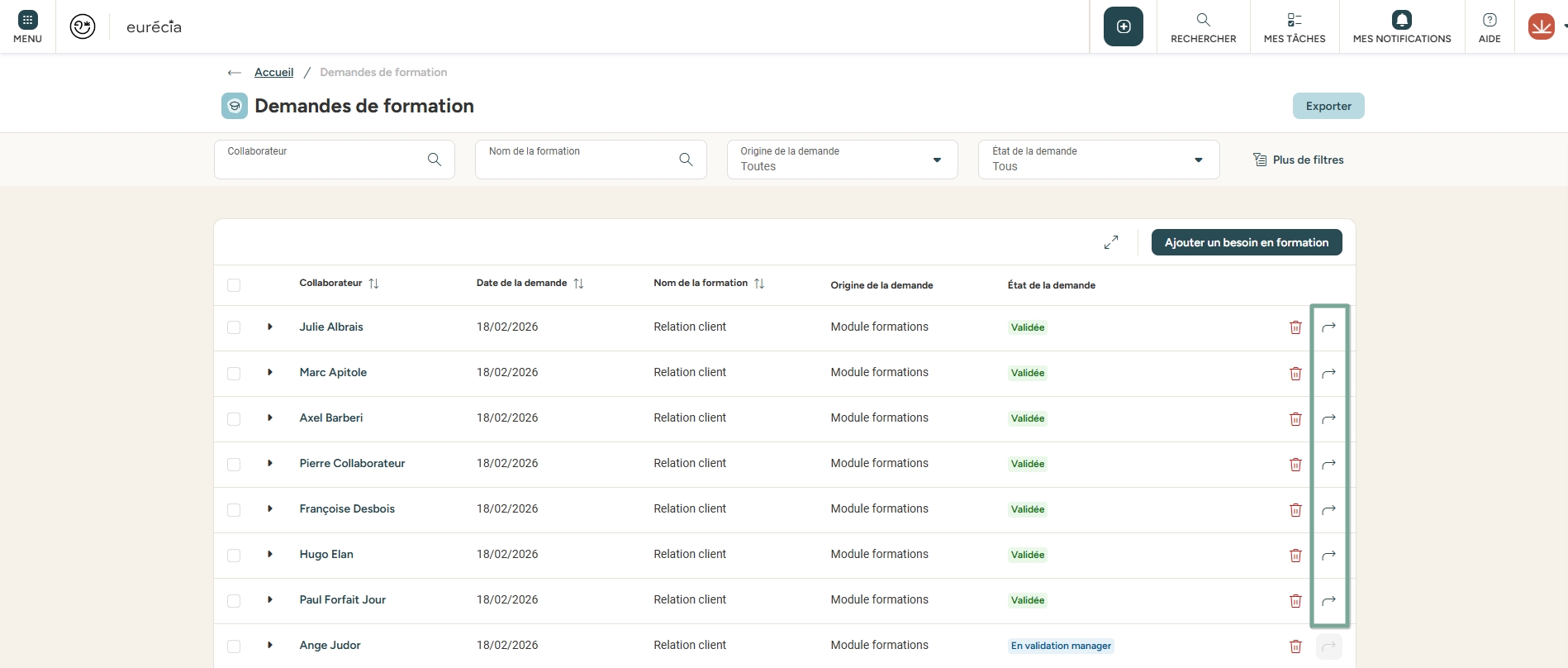The image size is (1568, 668).
Task: Open Mes Notifications bell
Action: point(1401,26)
